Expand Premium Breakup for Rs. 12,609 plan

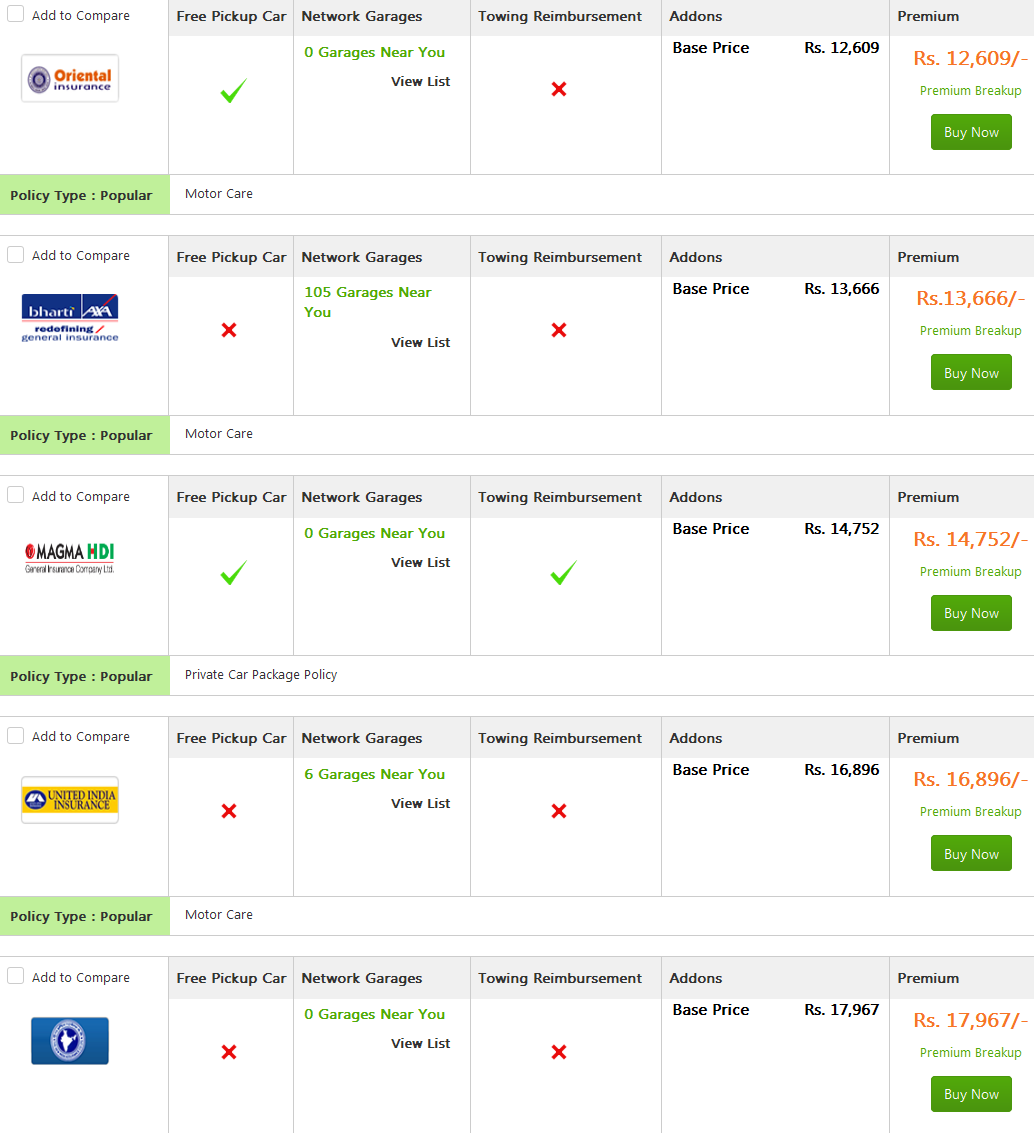tap(970, 91)
